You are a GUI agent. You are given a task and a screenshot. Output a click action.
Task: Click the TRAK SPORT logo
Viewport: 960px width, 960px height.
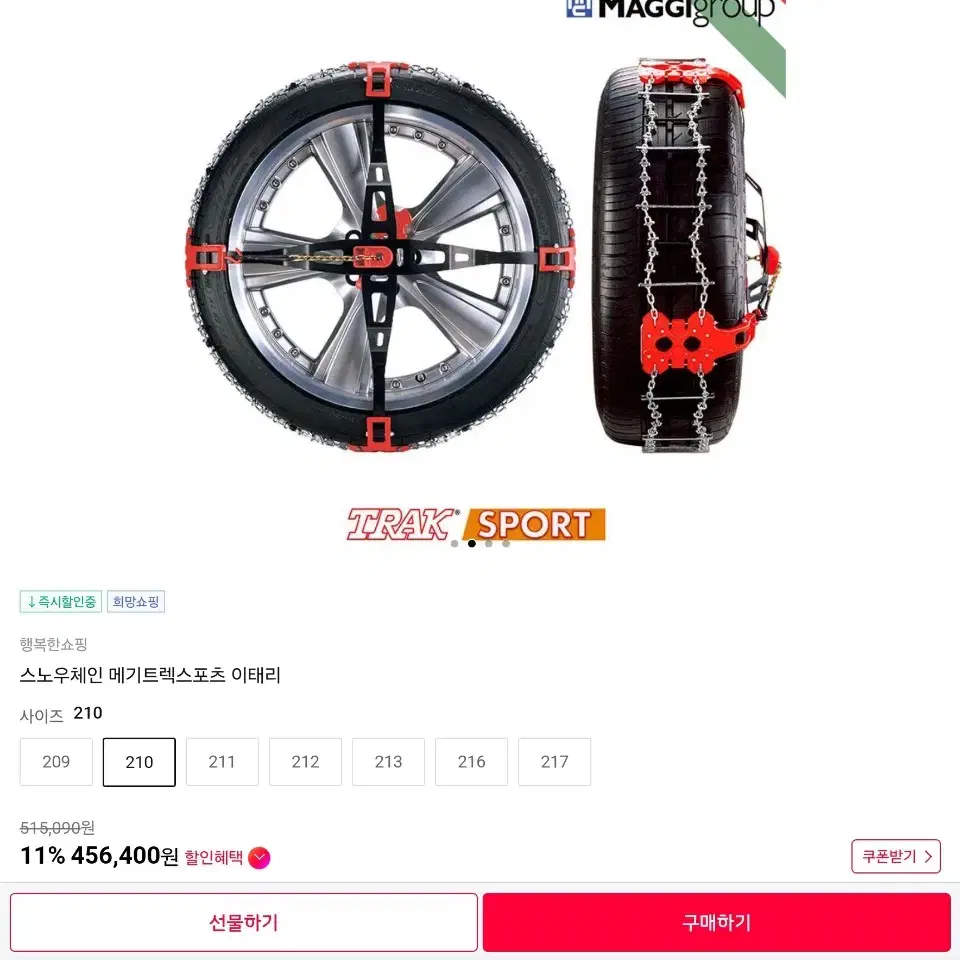476,524
